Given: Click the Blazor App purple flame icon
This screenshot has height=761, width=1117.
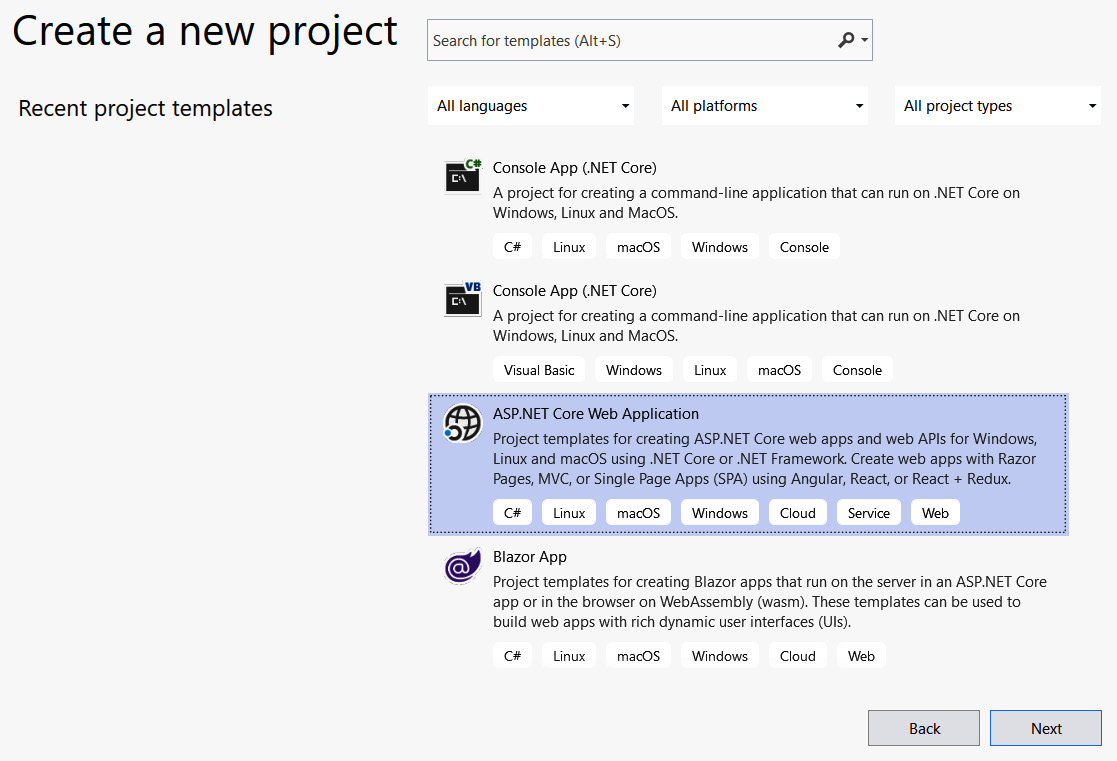Looking at the screenshot, I should tap(462, 566).
